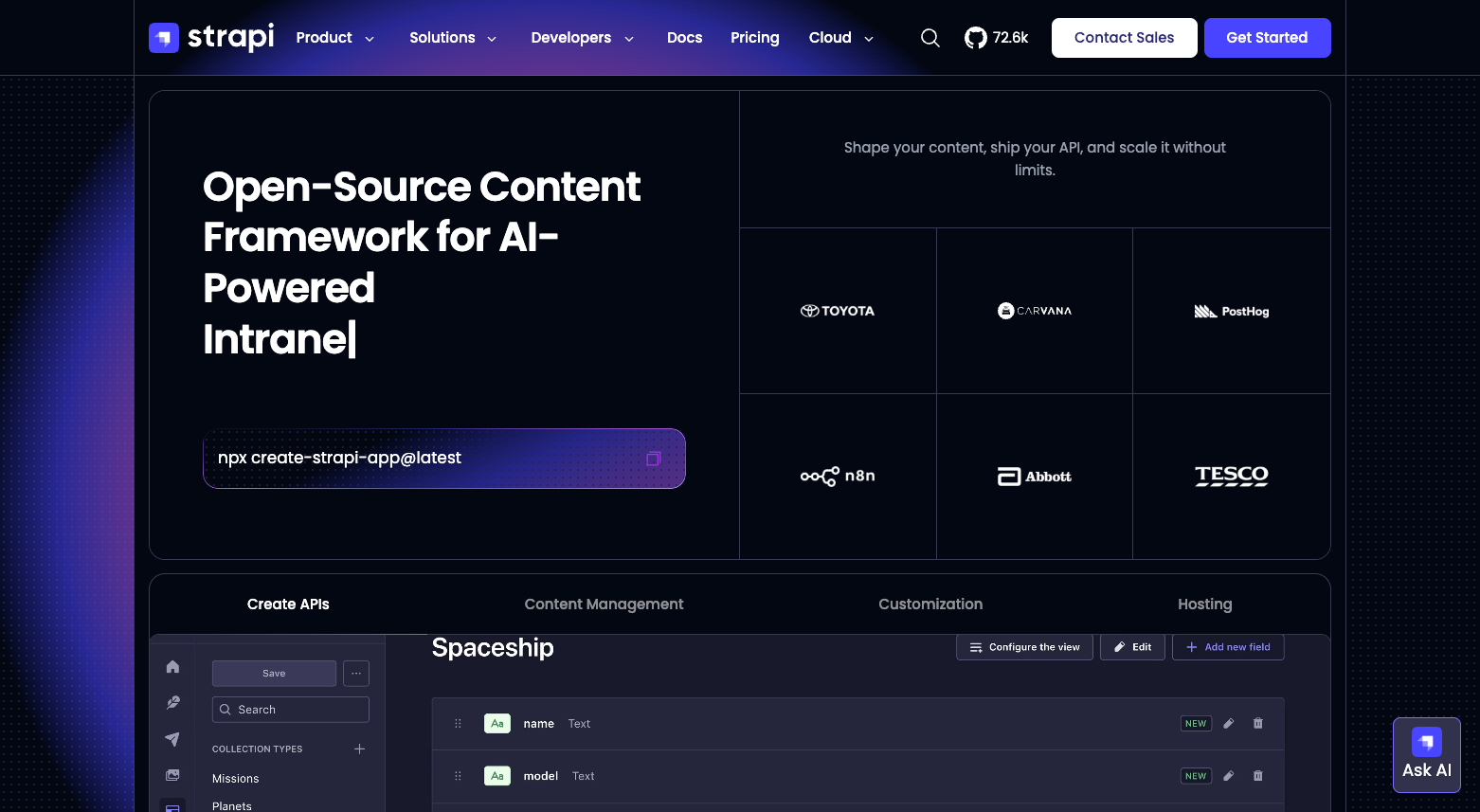Screen dimensions: 1480x812
Task: Expand the Product dropdown menu
Action: 335,38
